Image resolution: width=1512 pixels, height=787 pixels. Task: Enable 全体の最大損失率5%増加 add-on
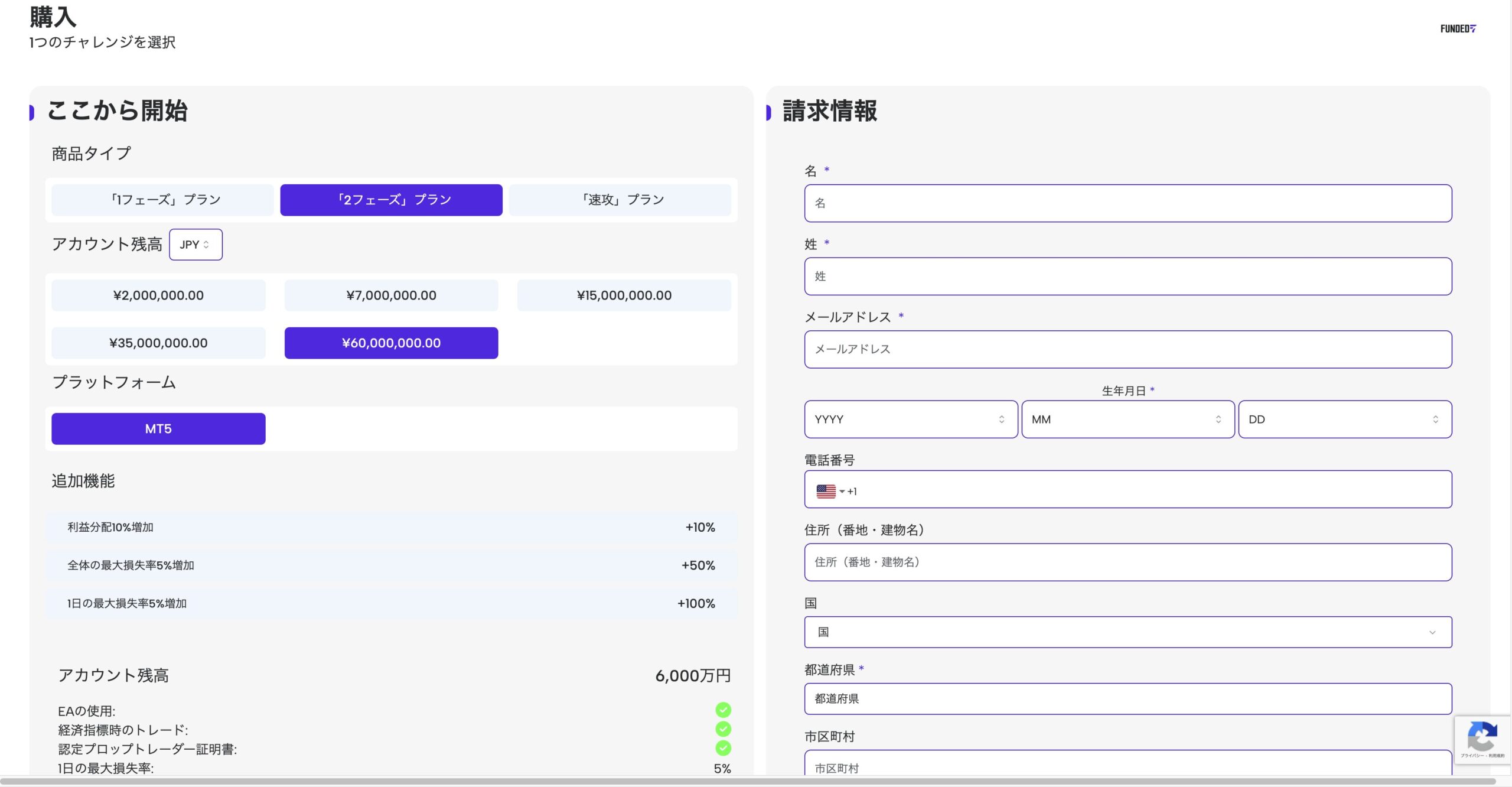tap(391, 565)
